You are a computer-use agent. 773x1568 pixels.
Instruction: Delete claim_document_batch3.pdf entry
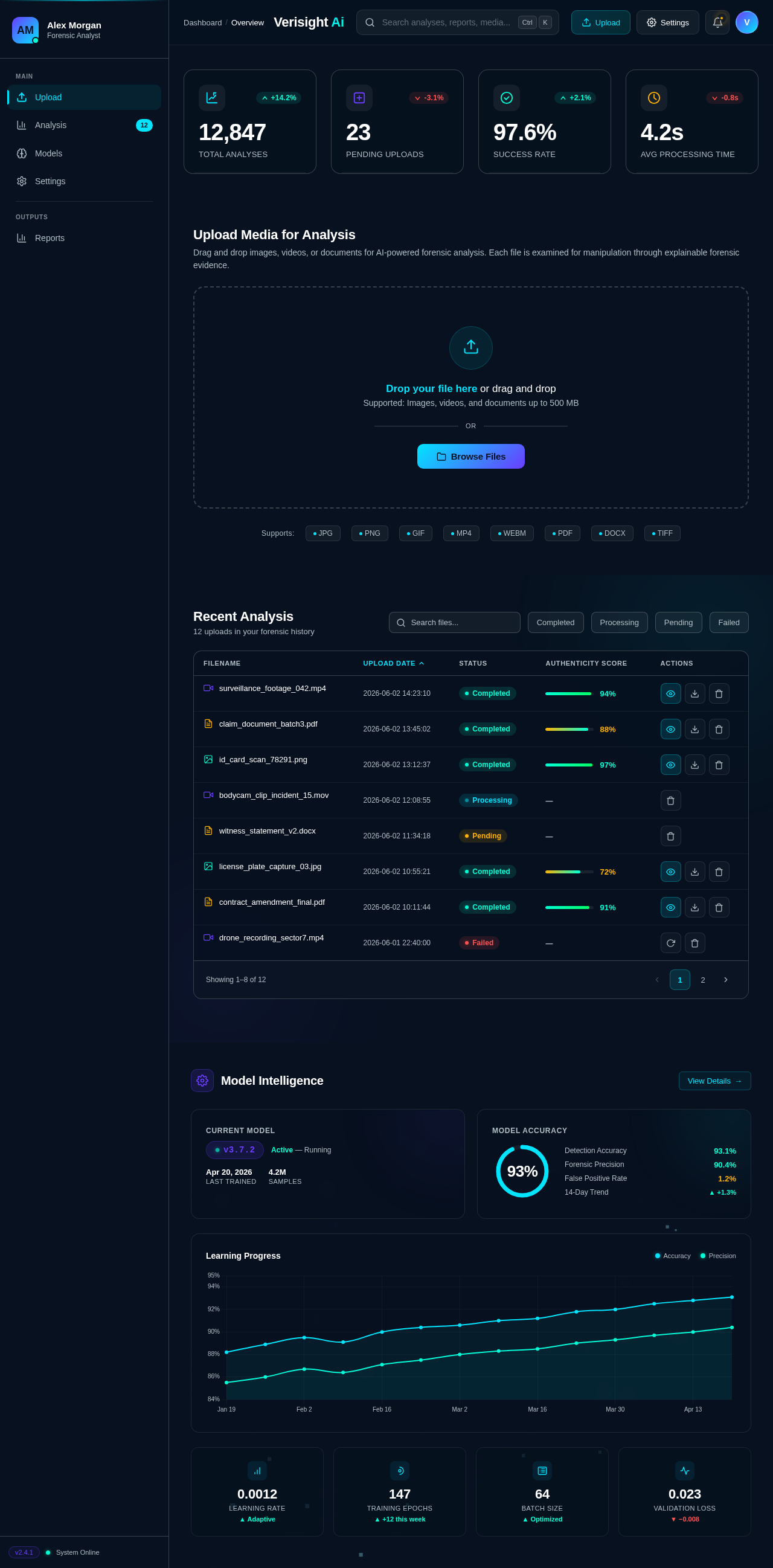(719, 729)
